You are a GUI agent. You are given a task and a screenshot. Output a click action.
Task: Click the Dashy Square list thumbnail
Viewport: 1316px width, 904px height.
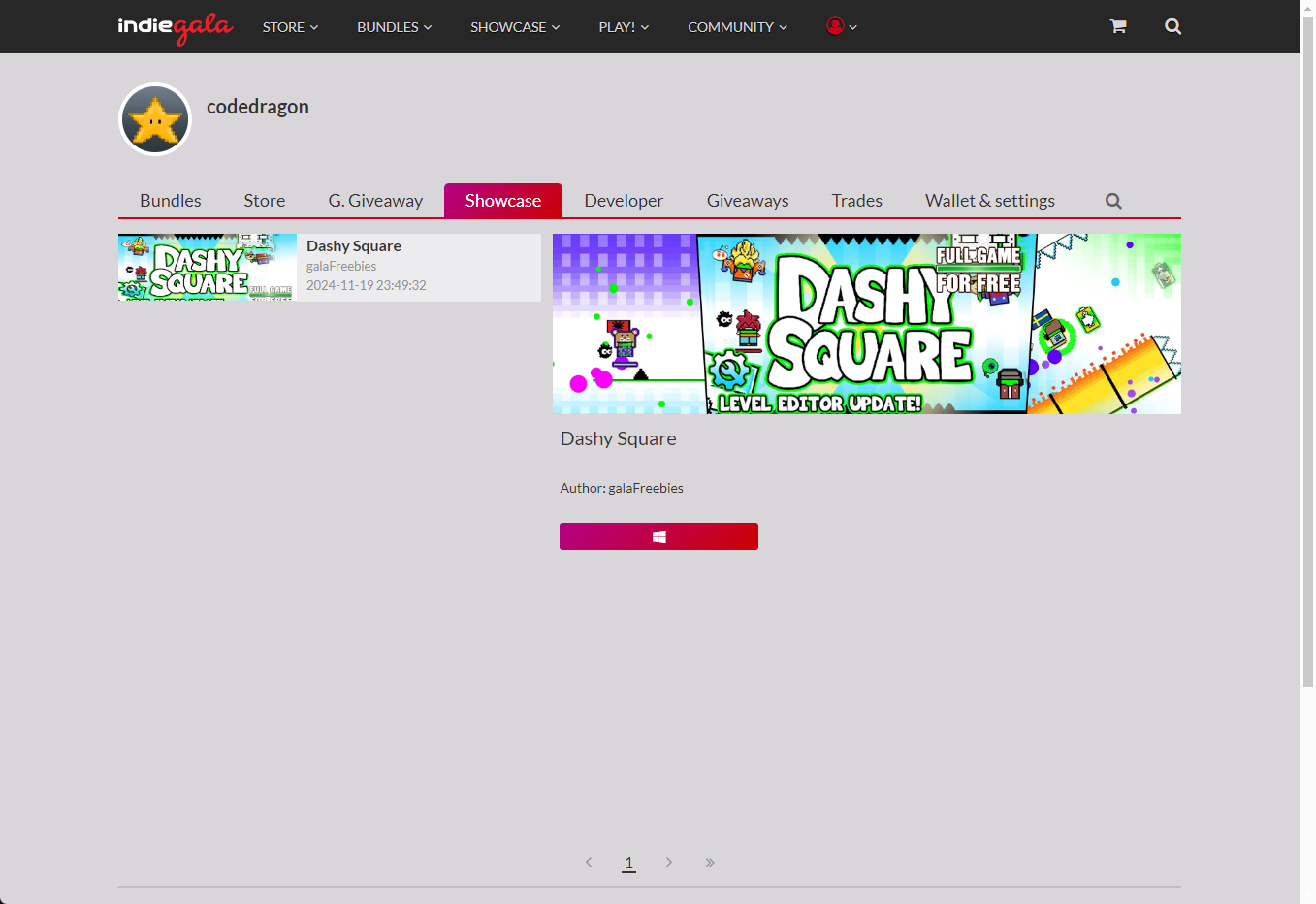[208, 268]
